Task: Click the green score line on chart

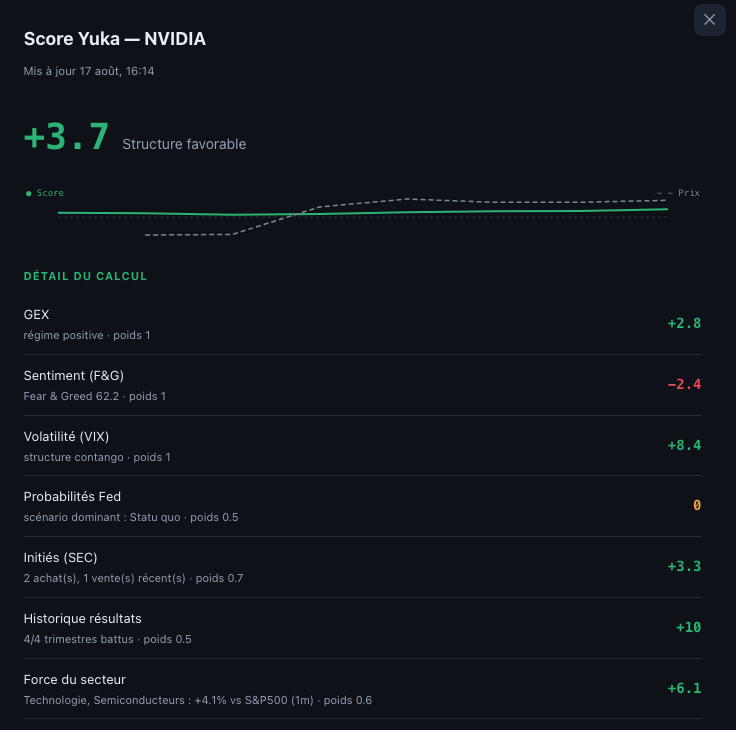Action: (x=362, y=213)
